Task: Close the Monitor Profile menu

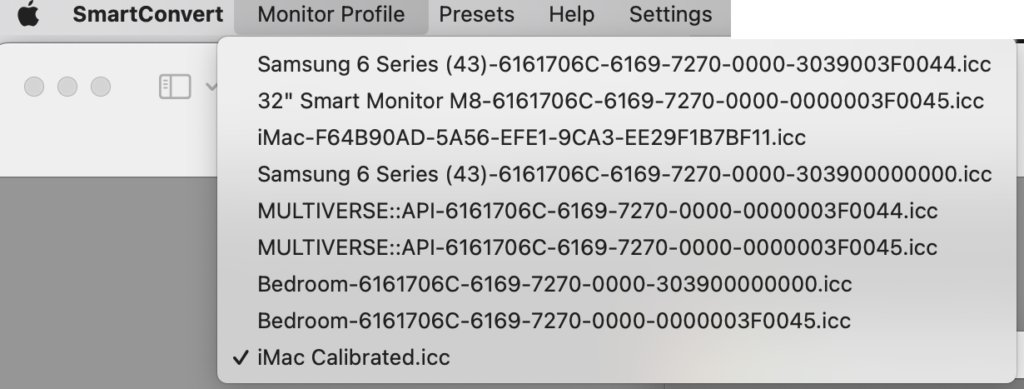Action: 331,14
